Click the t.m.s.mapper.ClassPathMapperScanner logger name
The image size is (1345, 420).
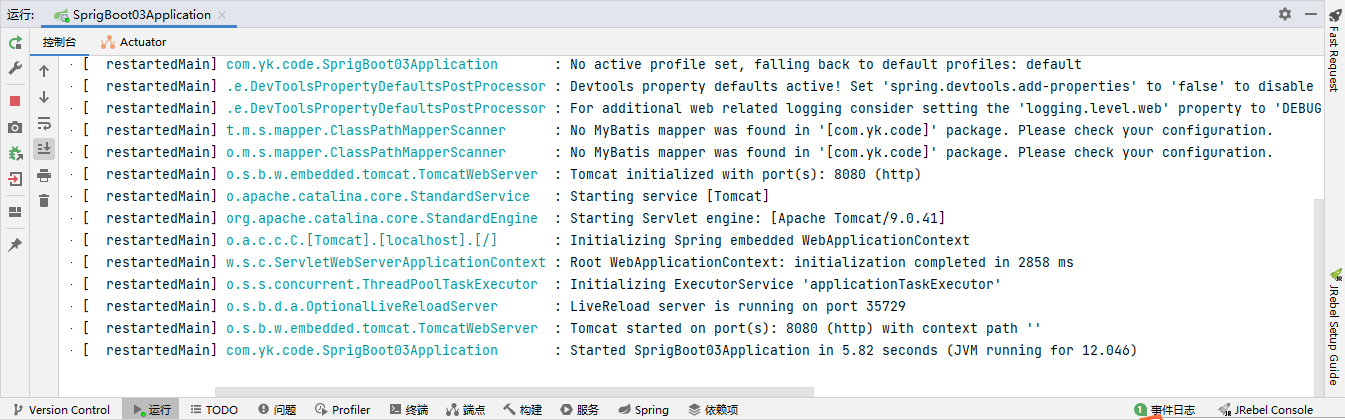pos(366,130)
